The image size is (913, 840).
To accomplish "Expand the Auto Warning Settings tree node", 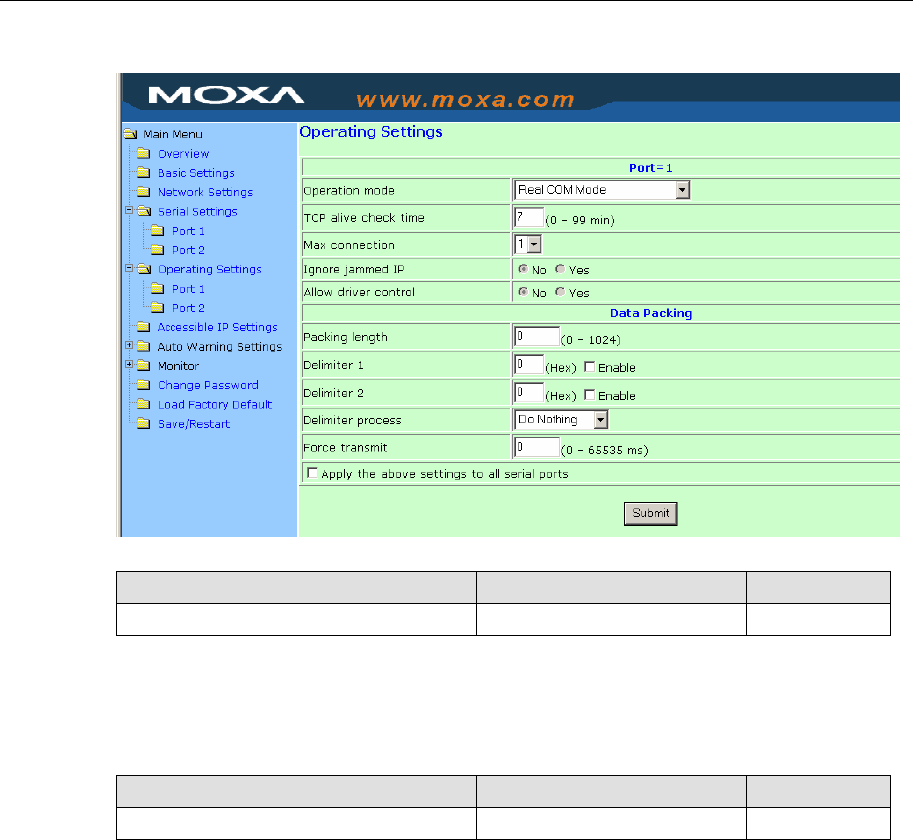I will [129, 346].
